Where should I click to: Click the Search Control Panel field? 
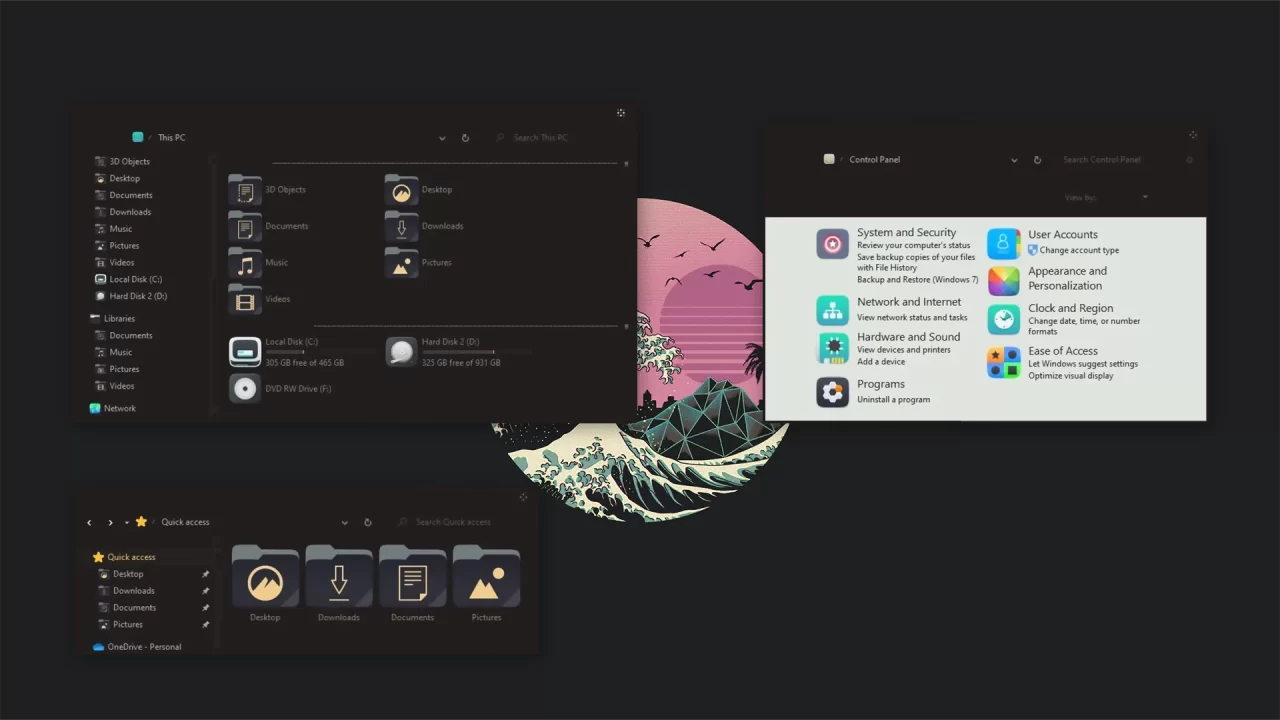pyautogui.click(x=1115, y=160)
